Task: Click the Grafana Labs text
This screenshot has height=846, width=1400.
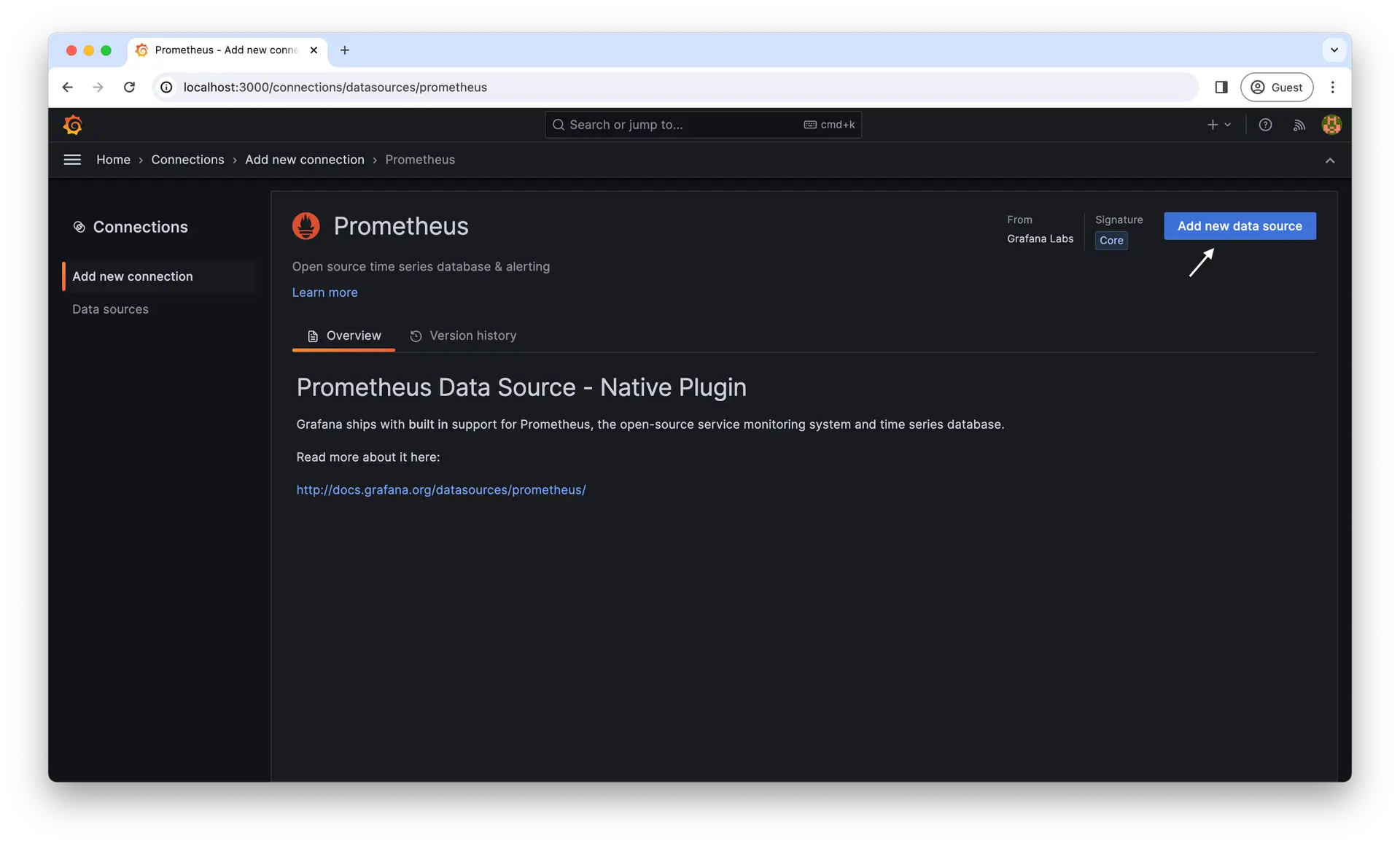Action: [x=1040, y=238]
